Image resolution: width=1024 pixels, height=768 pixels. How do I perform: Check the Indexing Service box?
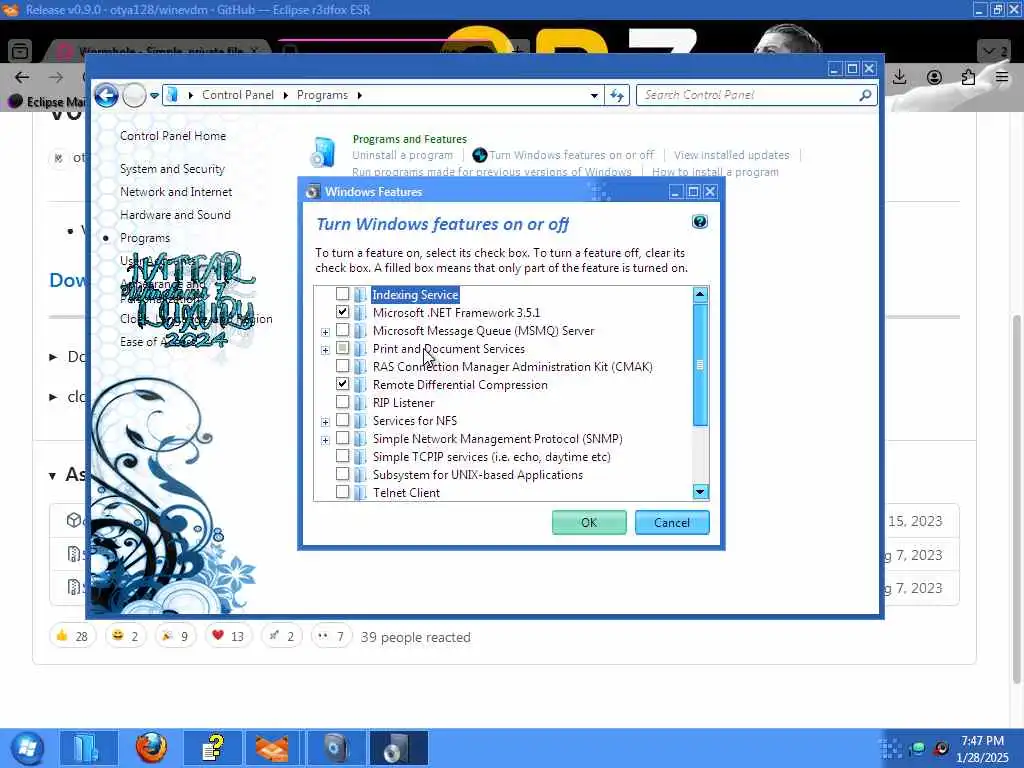click(x=342, y=294)
